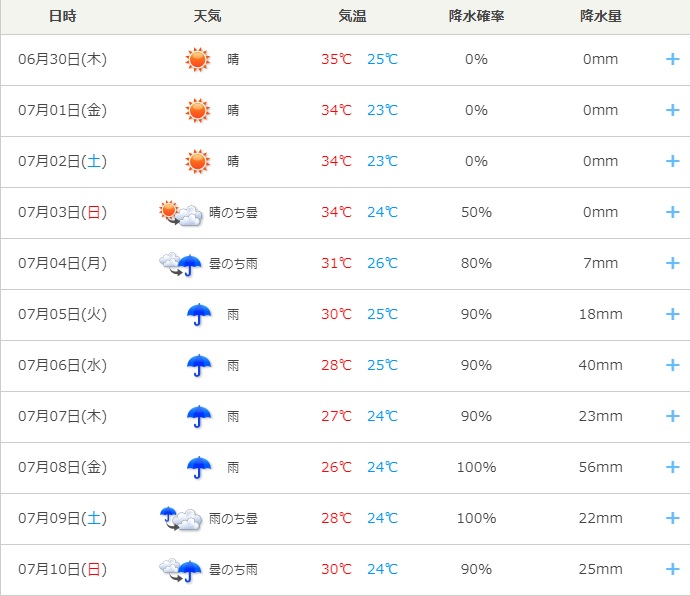690x596 pixels.
Task: Click the sunny icon for 06月30日
Action: (x=198, y=59)
